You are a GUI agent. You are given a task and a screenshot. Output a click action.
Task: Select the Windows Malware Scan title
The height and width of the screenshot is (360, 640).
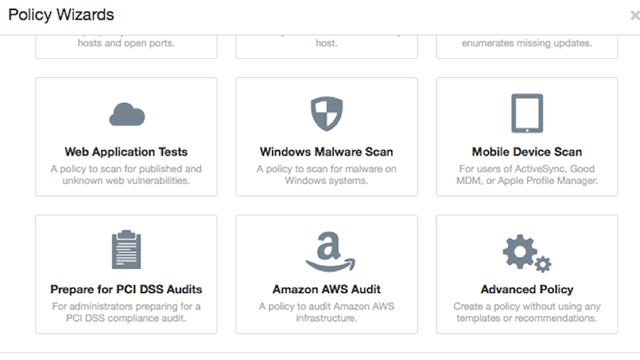(327, 152)
